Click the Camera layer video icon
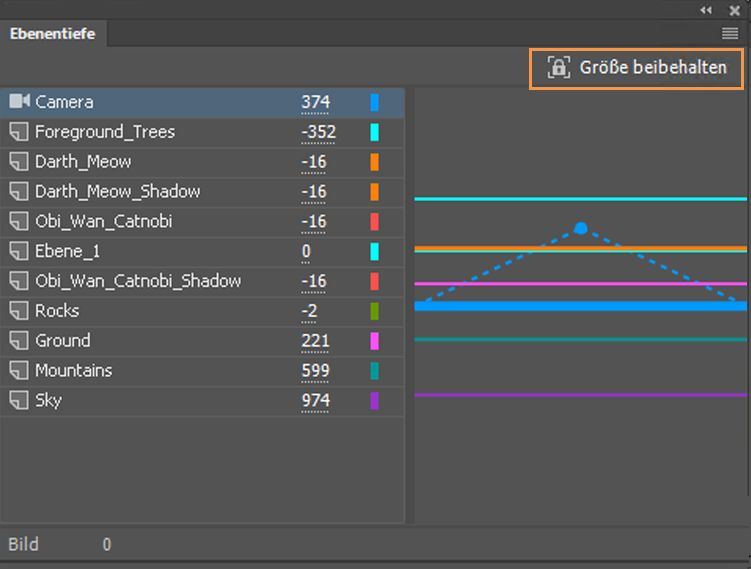 coord(19,102)
